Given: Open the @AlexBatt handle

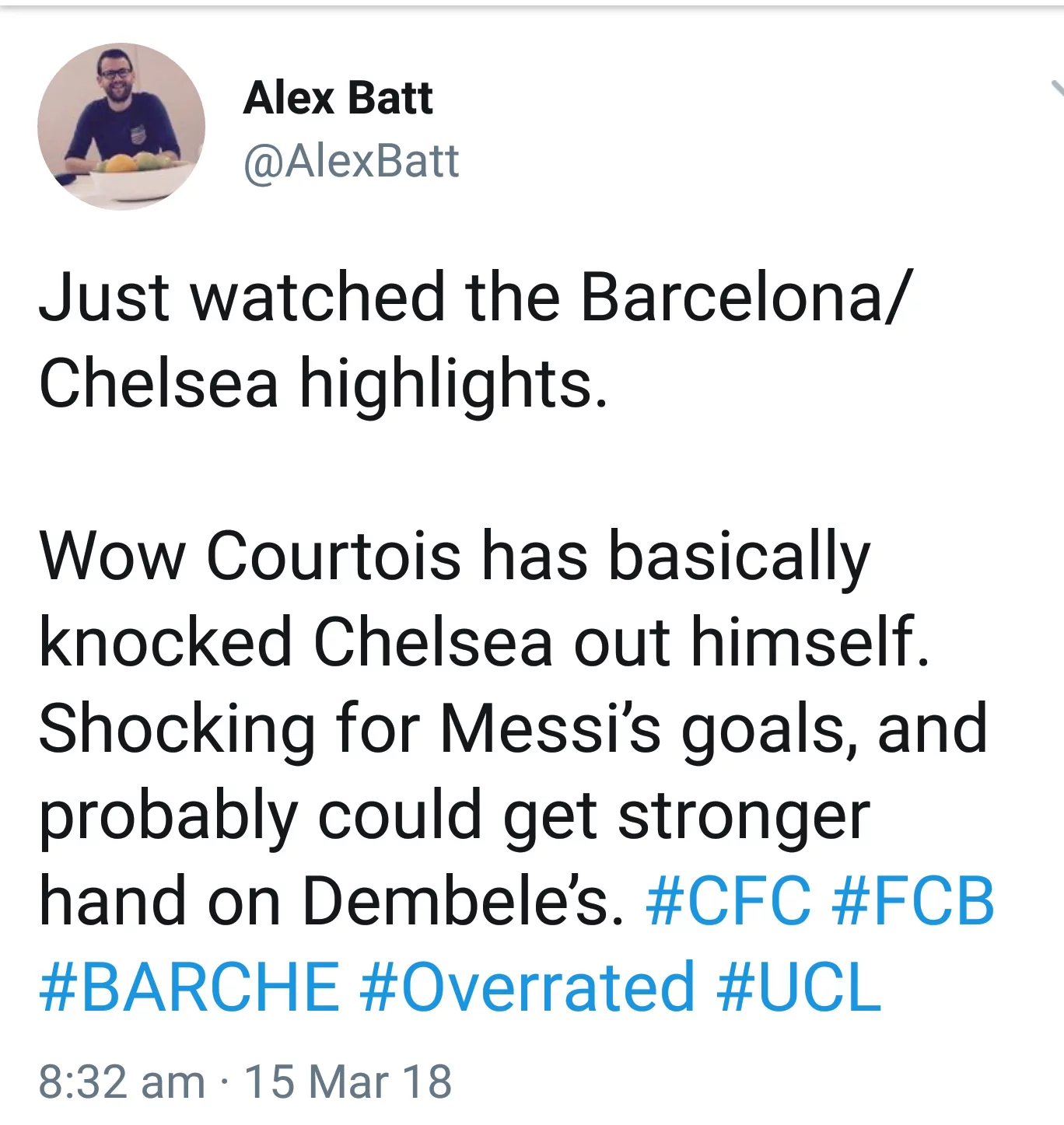Looking at the screenshot, I should pyautogui.click(x=348, y=159).
